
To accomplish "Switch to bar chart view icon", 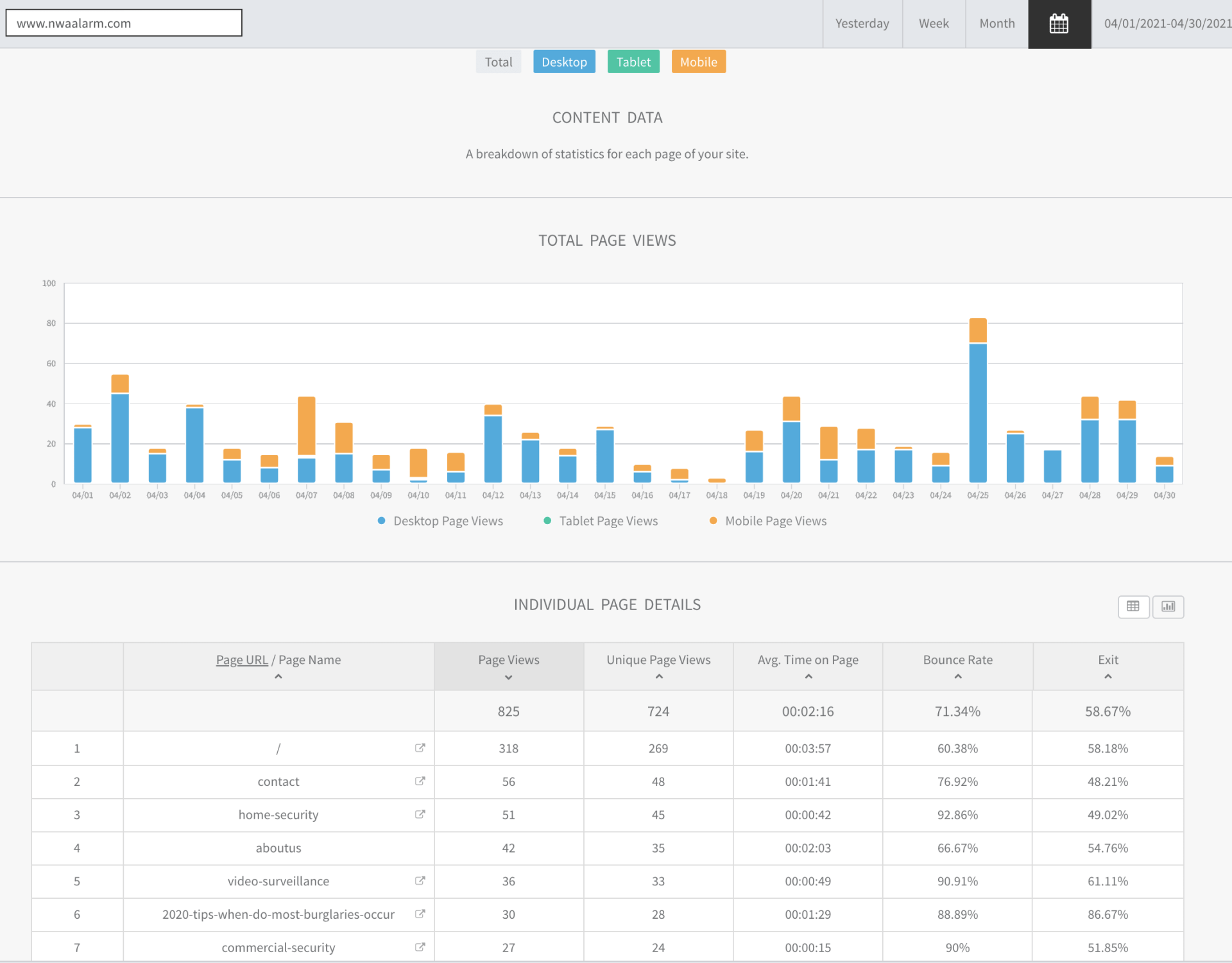I will 1168,606.
